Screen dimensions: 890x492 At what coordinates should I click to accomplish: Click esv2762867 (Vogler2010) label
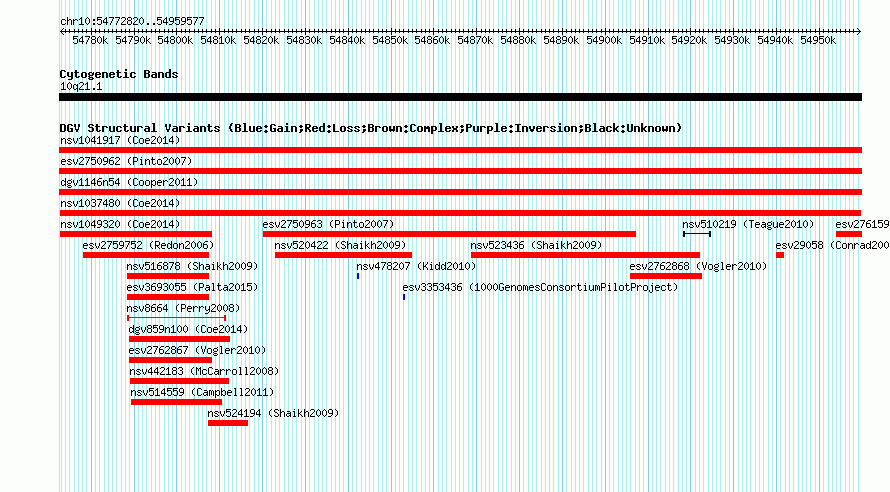tap(198, 350)
